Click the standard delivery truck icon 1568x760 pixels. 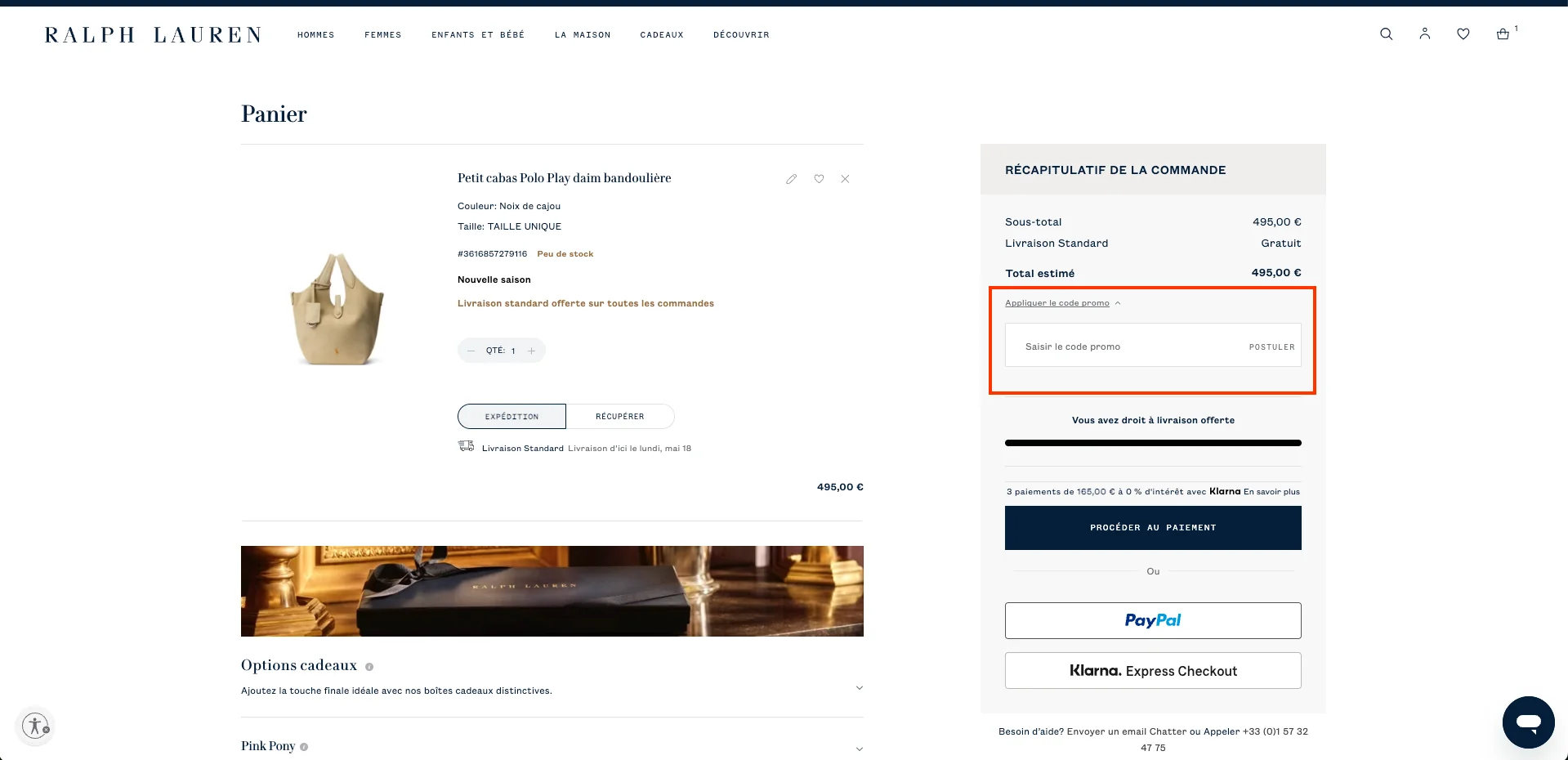pos(466,446)
